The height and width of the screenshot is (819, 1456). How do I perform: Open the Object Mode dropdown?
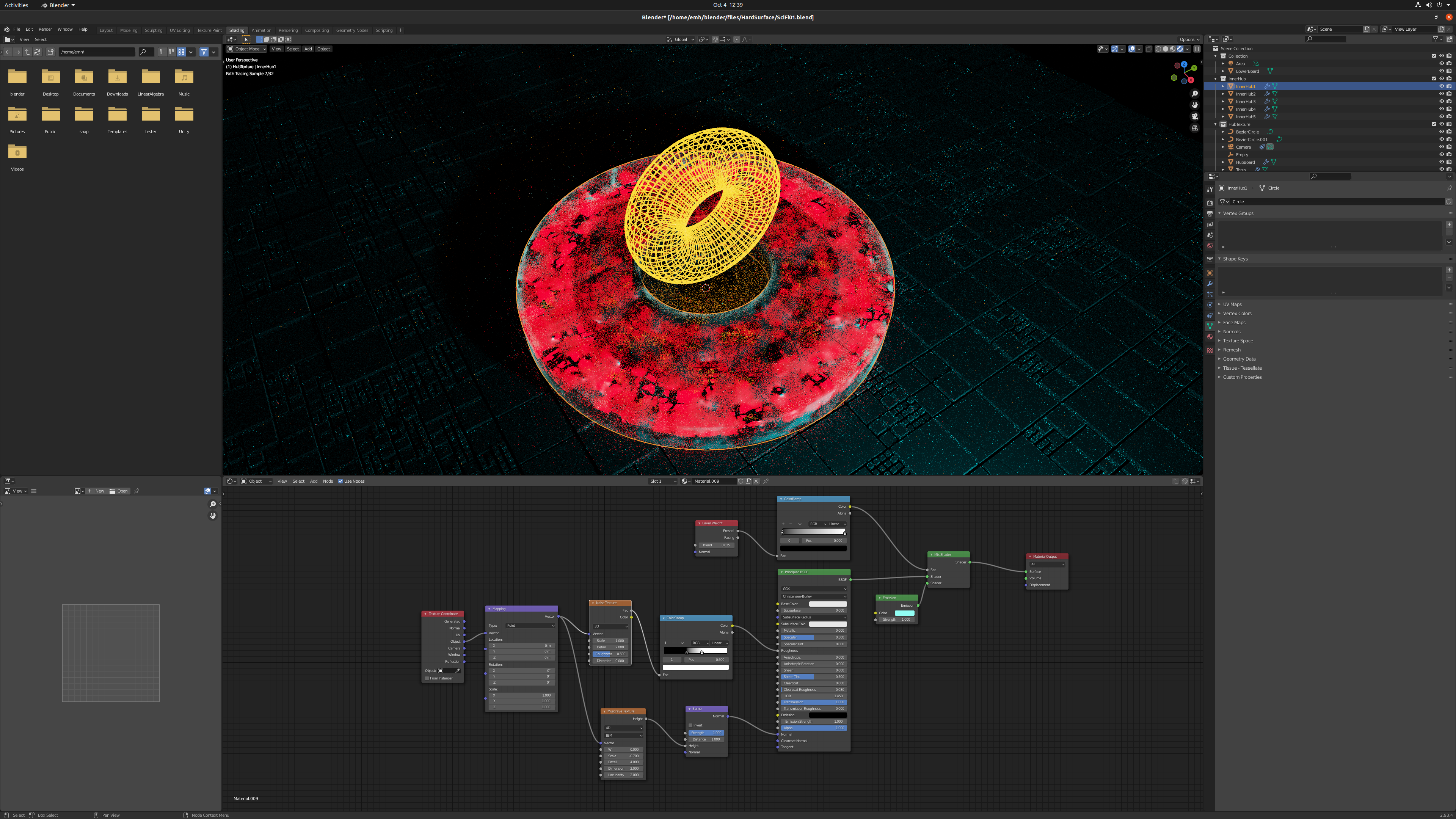pos(246,49)
